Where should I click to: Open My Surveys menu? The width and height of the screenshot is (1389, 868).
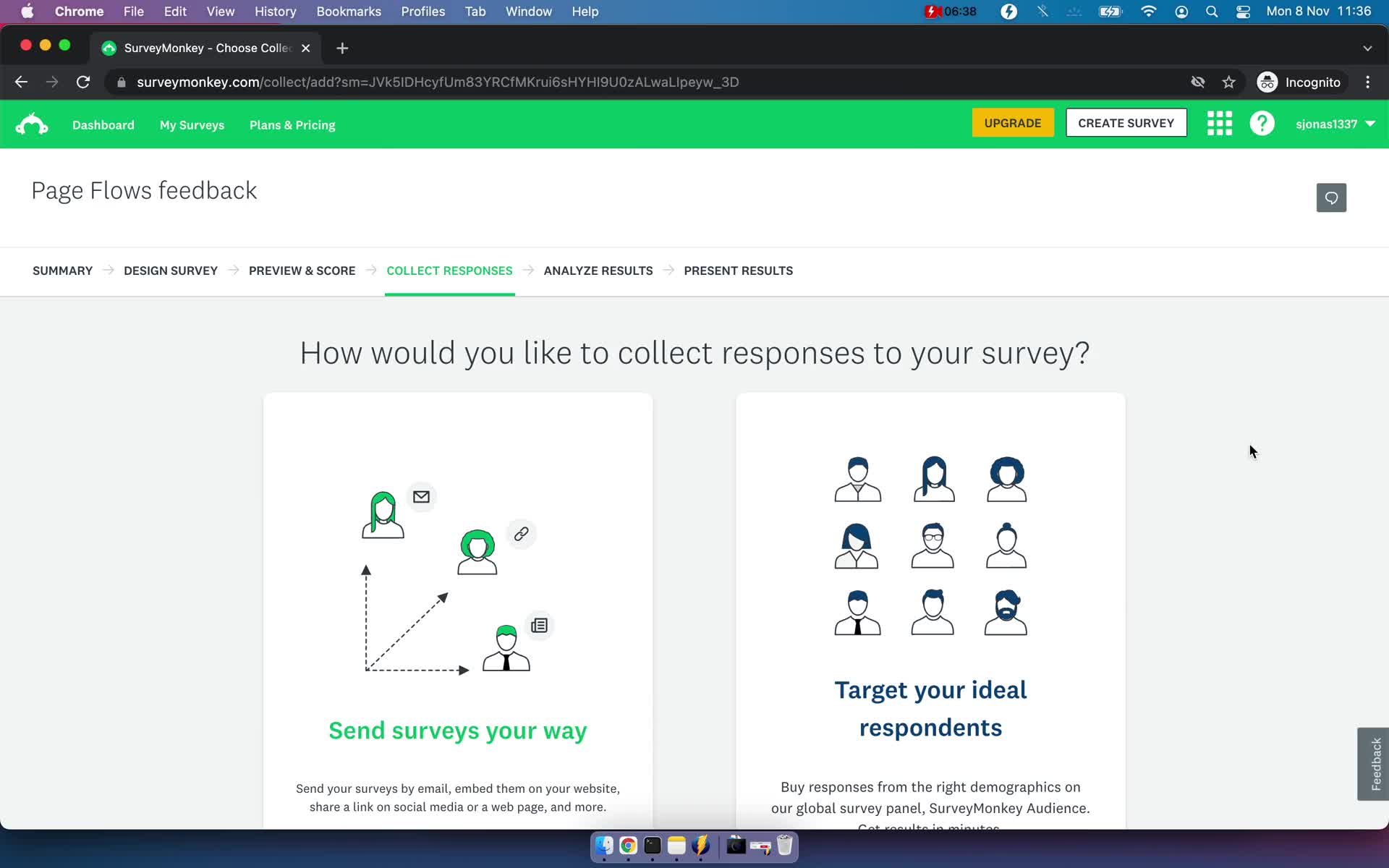point(192,125)
